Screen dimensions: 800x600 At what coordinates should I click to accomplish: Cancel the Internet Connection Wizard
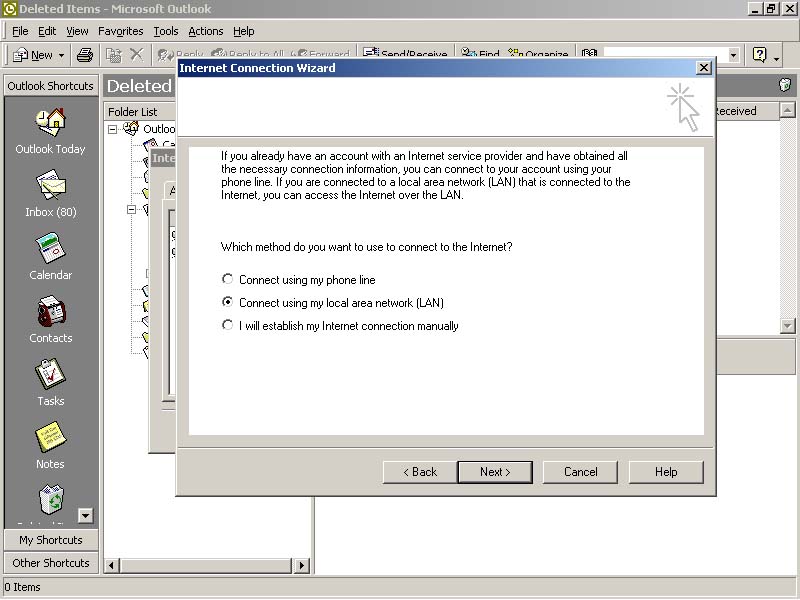coord(580,472)
